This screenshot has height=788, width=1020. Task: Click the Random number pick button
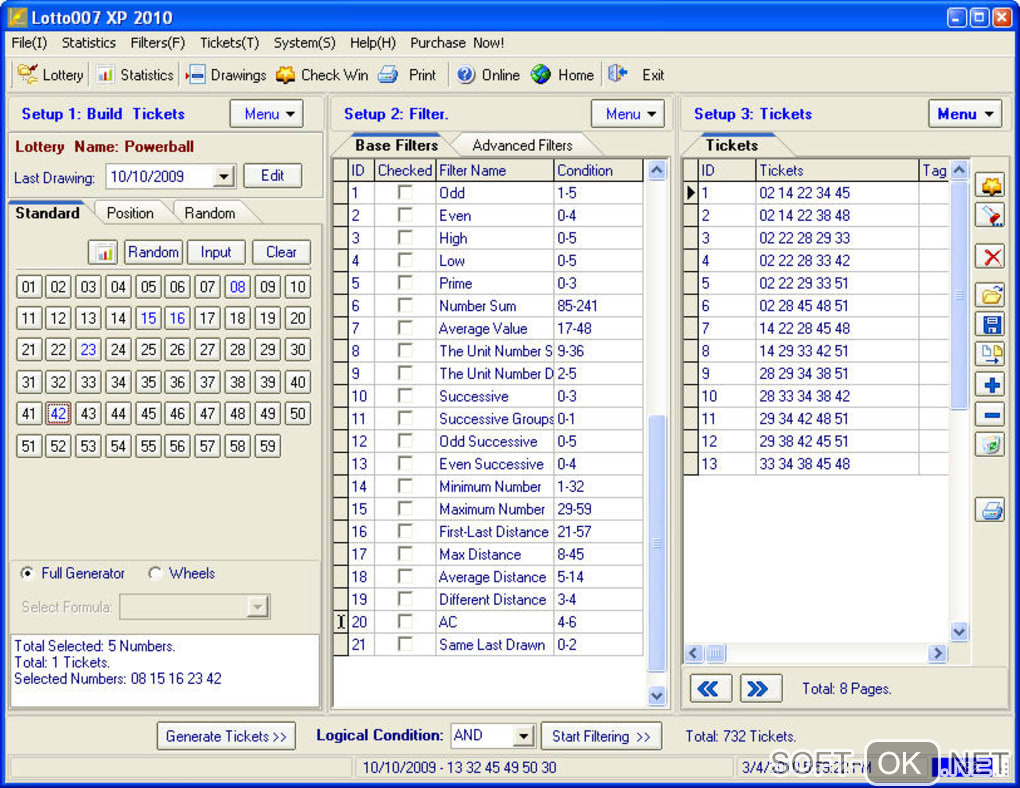pyautogui.click(x=153, y=252)
